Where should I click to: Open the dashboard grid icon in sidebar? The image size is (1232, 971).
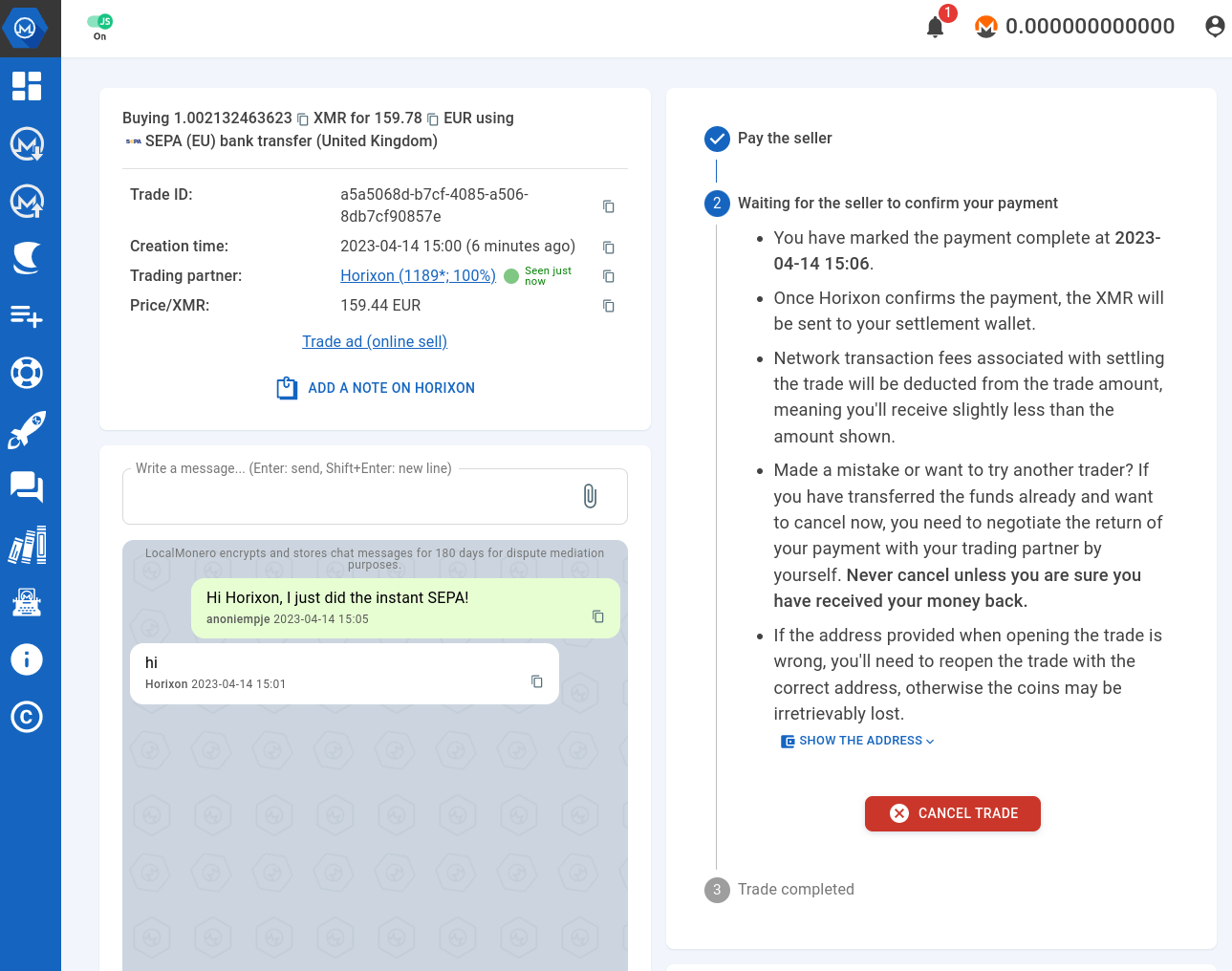[x=27, y=86]
